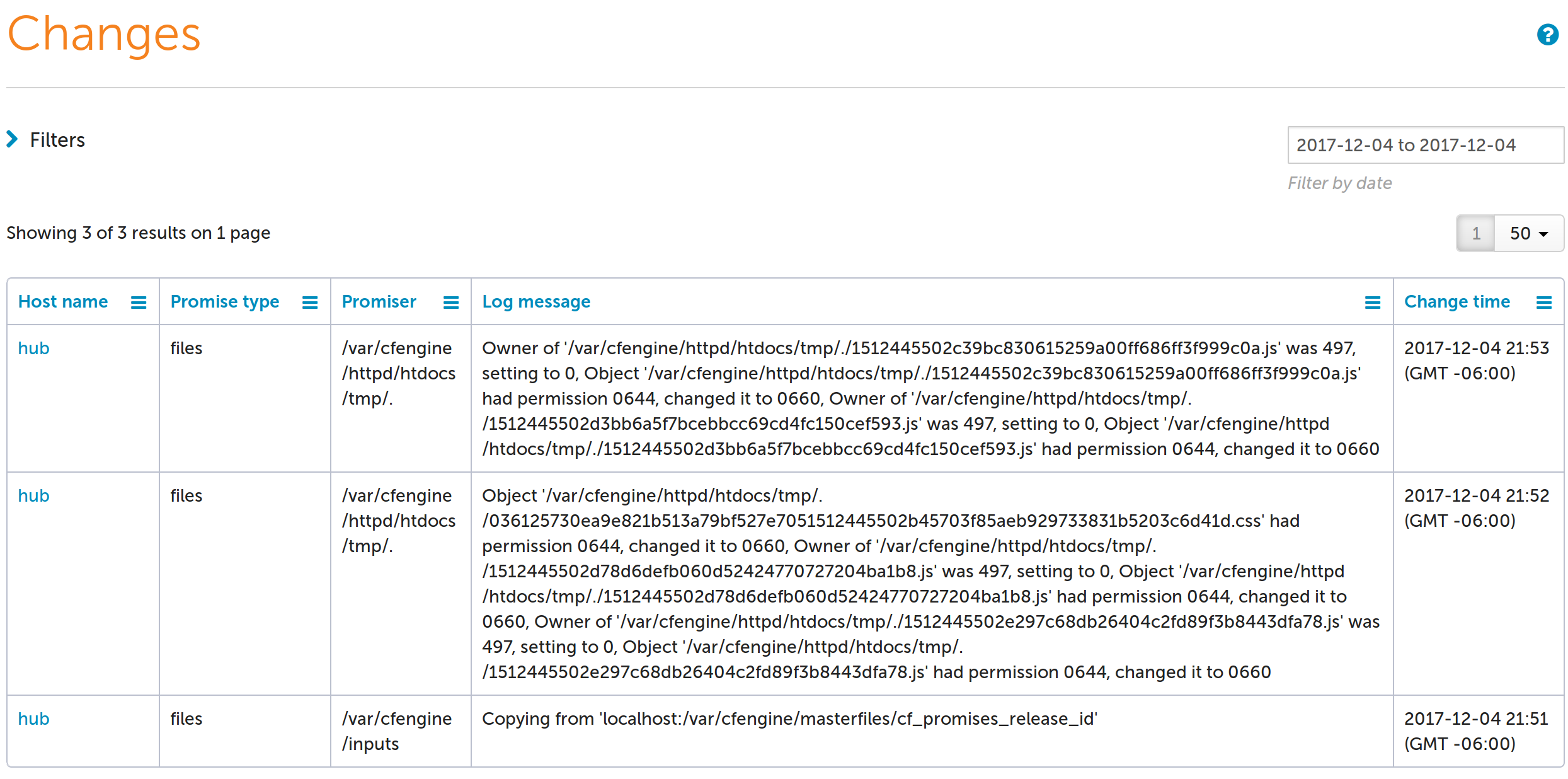Sort the table by Promiser
This screenshot has height=779, width=1568.
point(379,301)
